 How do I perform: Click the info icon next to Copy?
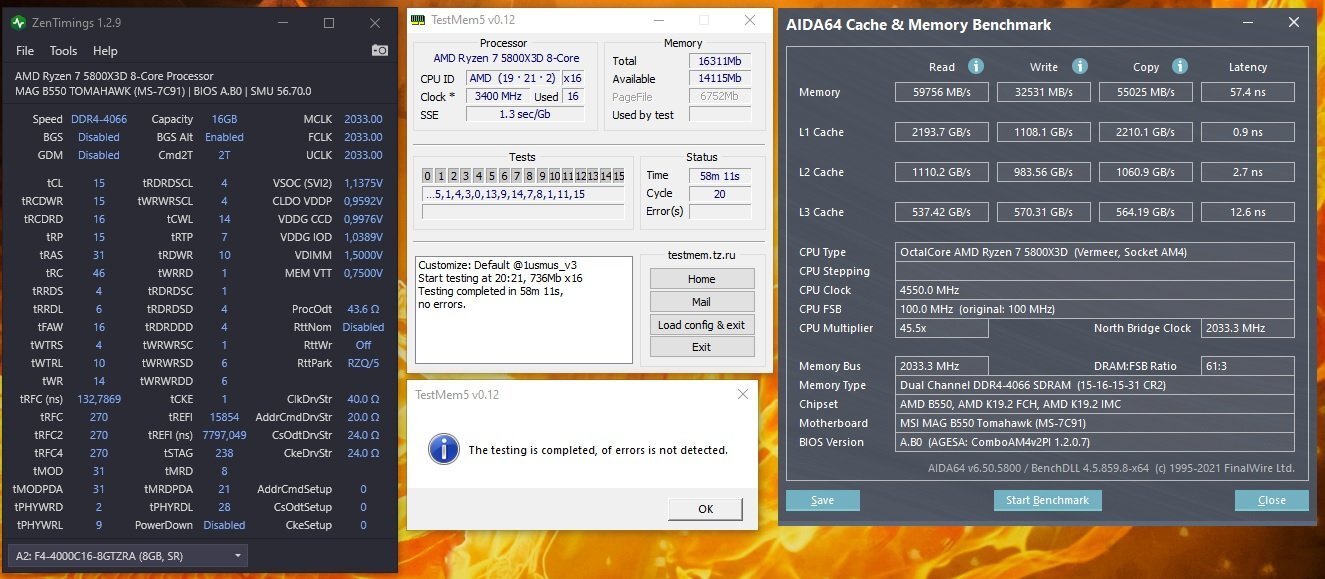tap(1182, 66)
